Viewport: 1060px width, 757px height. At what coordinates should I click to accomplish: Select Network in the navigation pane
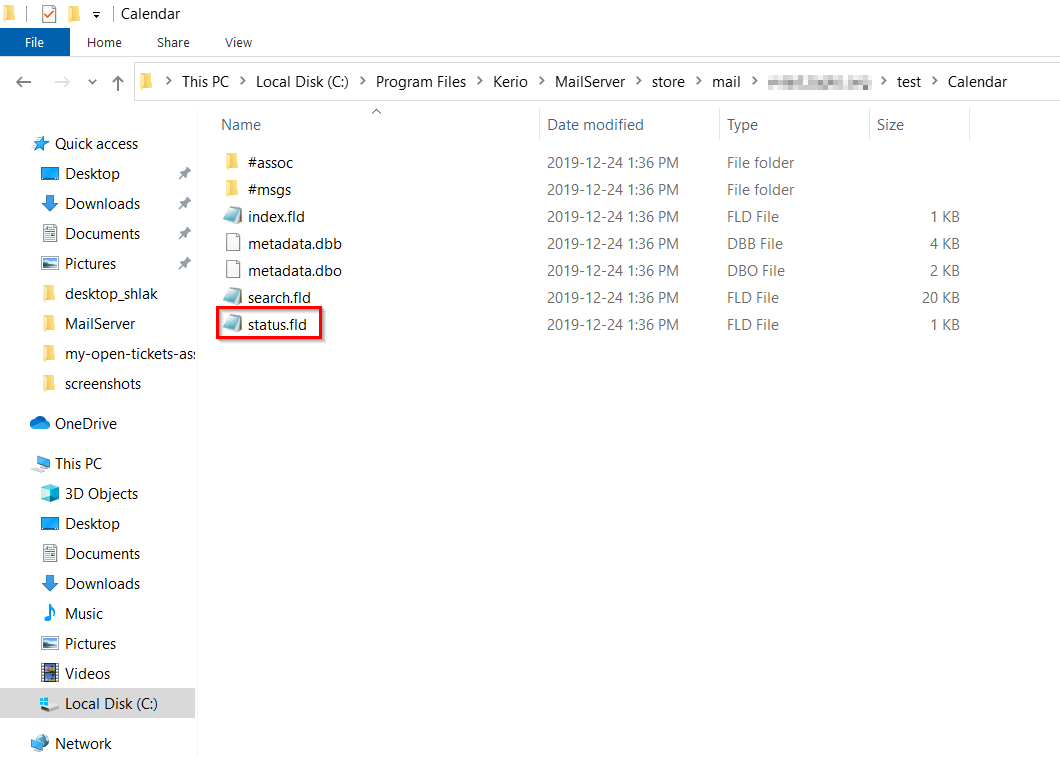click(83, 743)
